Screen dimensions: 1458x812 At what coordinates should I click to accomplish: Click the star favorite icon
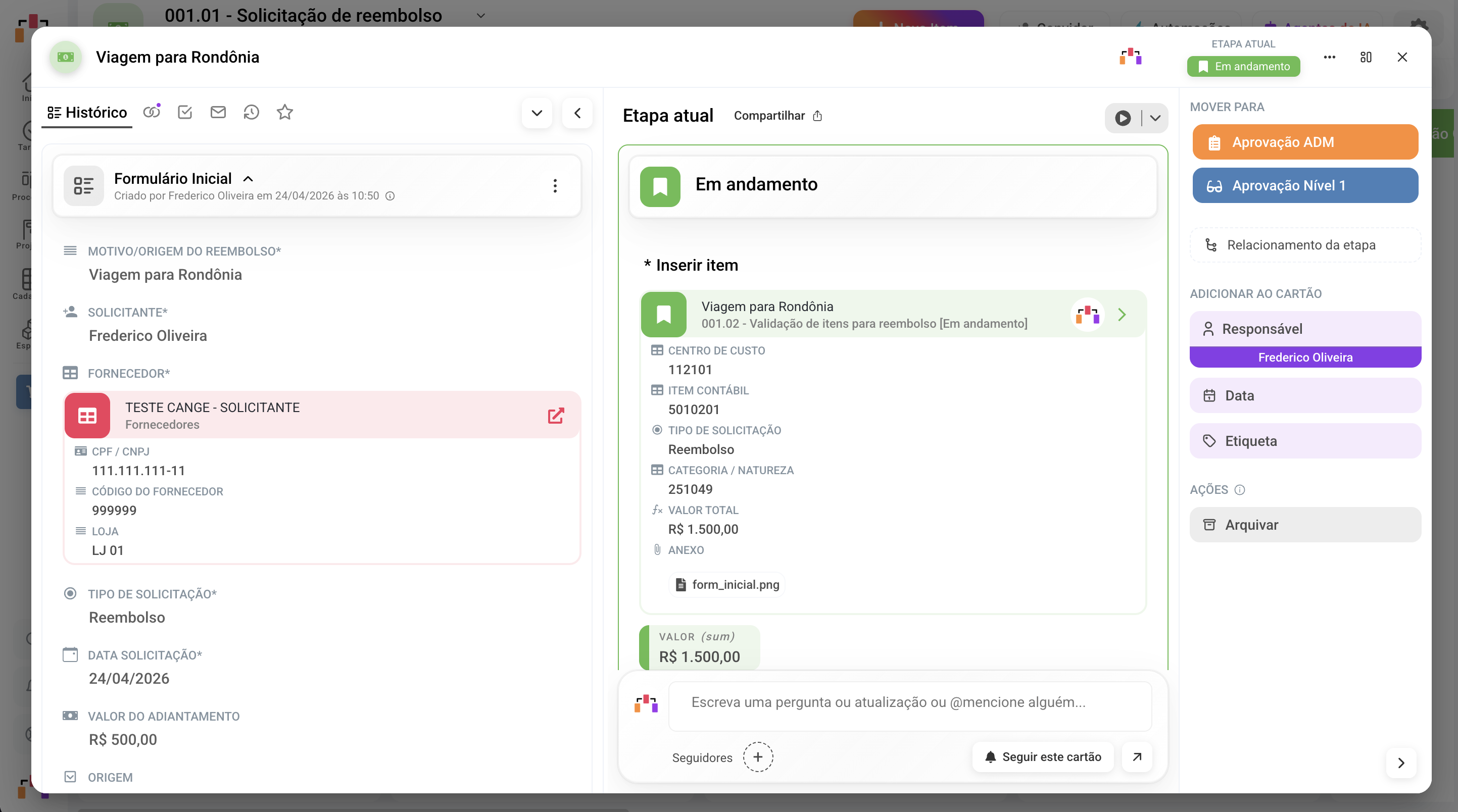(x=285, y=112)
